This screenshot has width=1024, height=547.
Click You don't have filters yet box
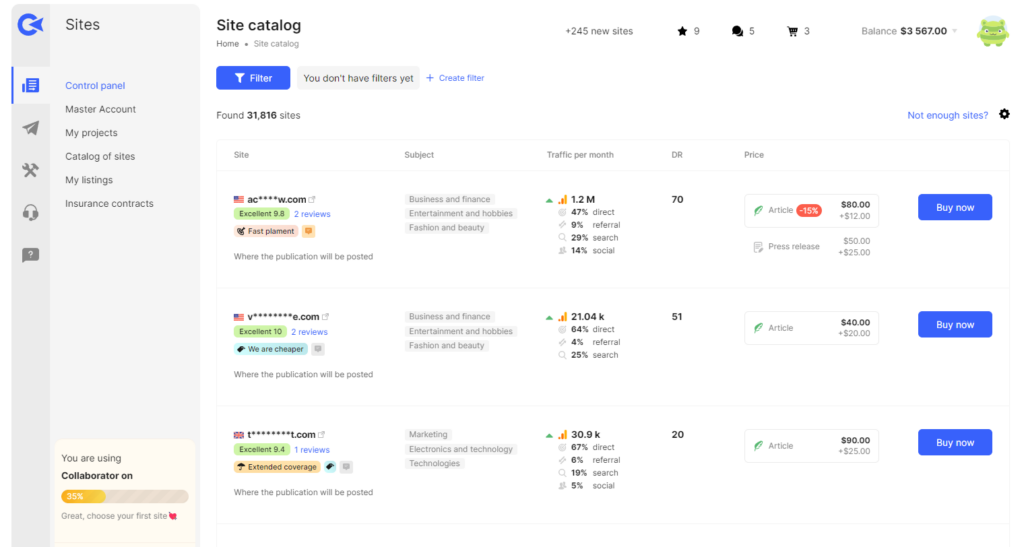click(358, 78)
